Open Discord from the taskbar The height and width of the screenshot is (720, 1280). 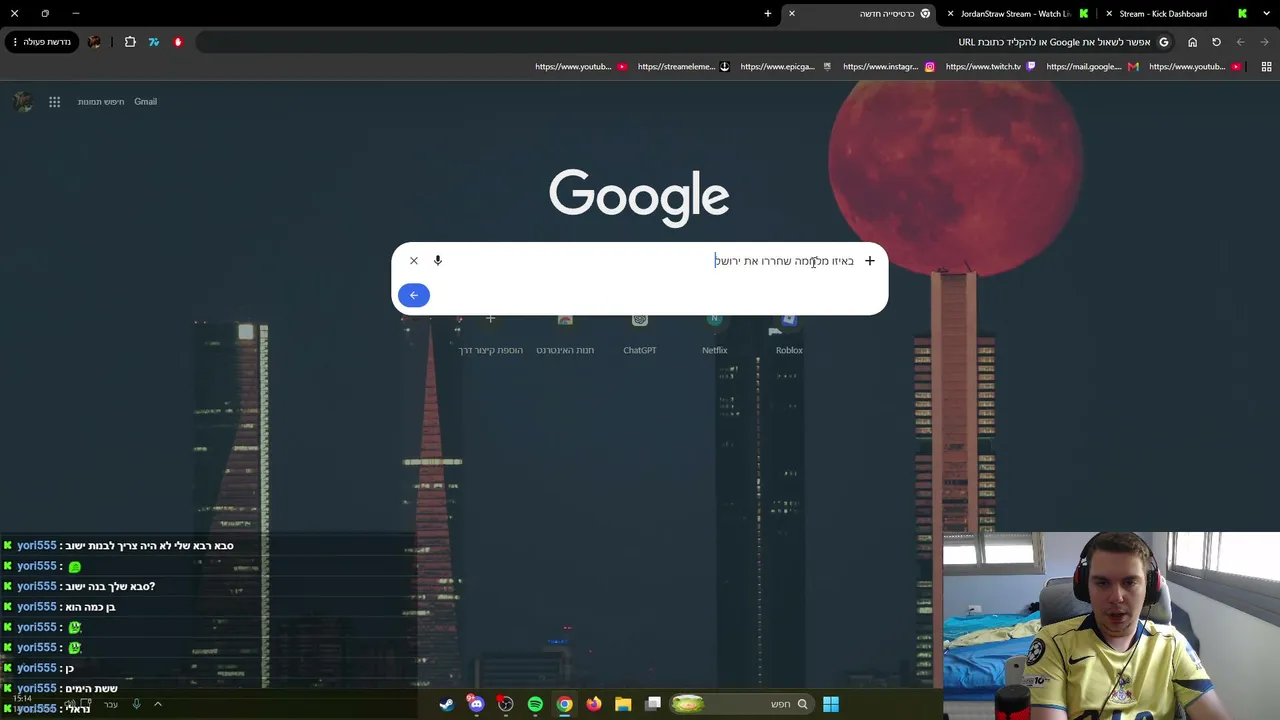pos(476,704)
